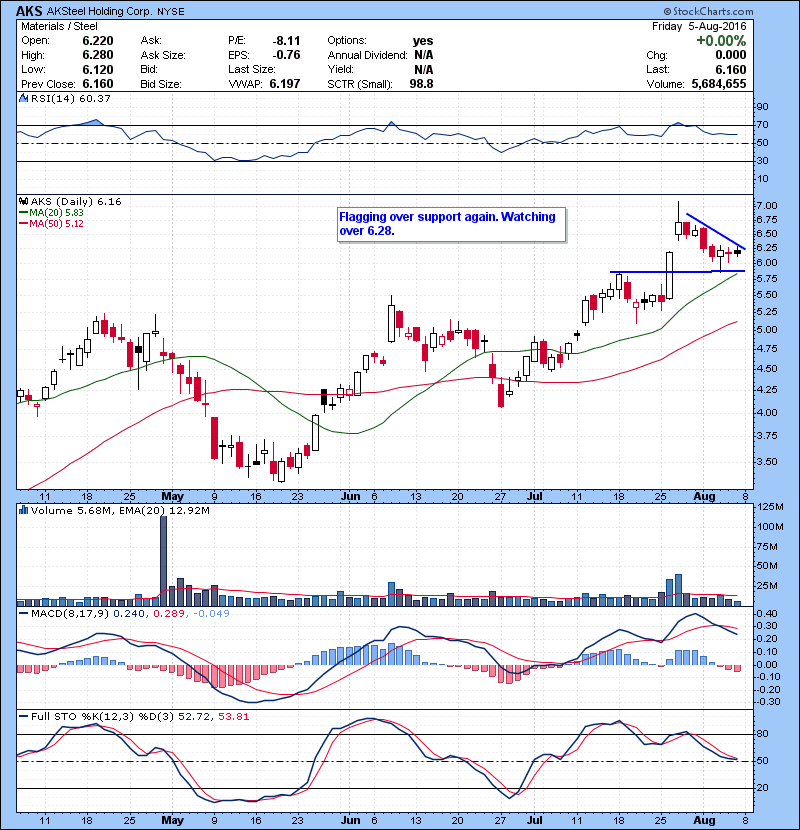Click the Open value 6.220
This screenshot has width=800, height=830.
point(97,41)
